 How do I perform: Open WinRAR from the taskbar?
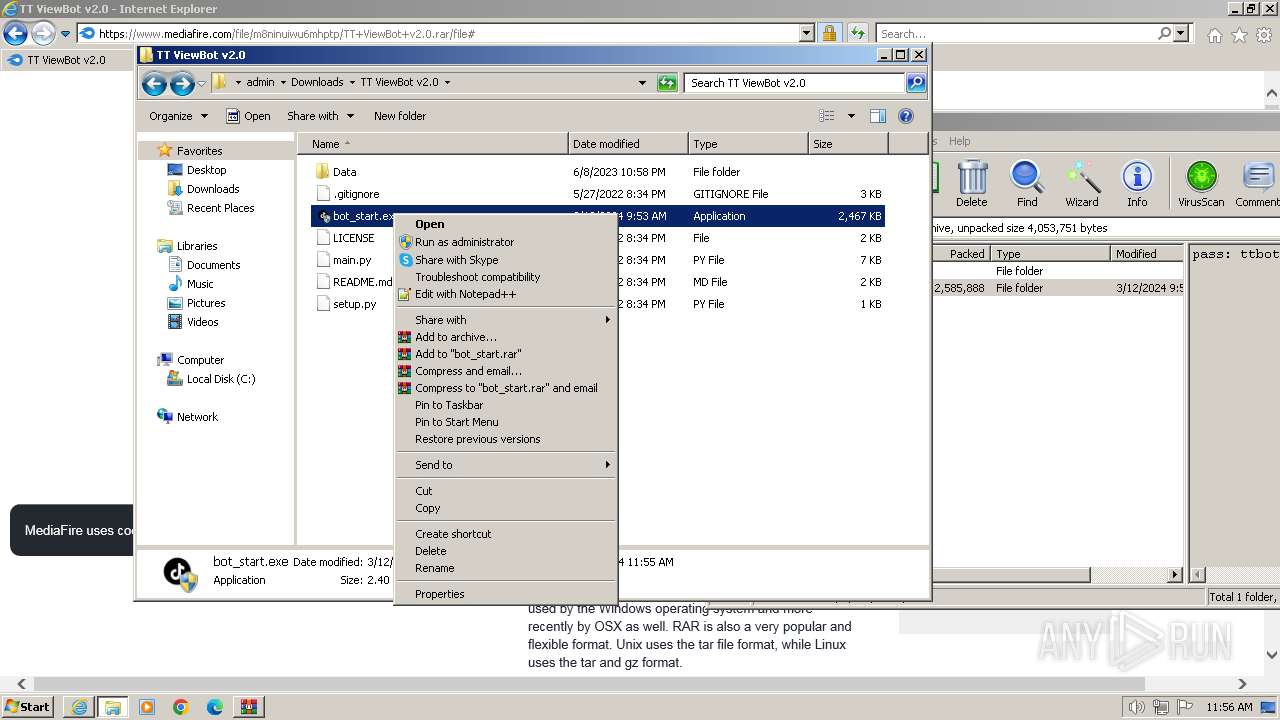click(249, 707)
